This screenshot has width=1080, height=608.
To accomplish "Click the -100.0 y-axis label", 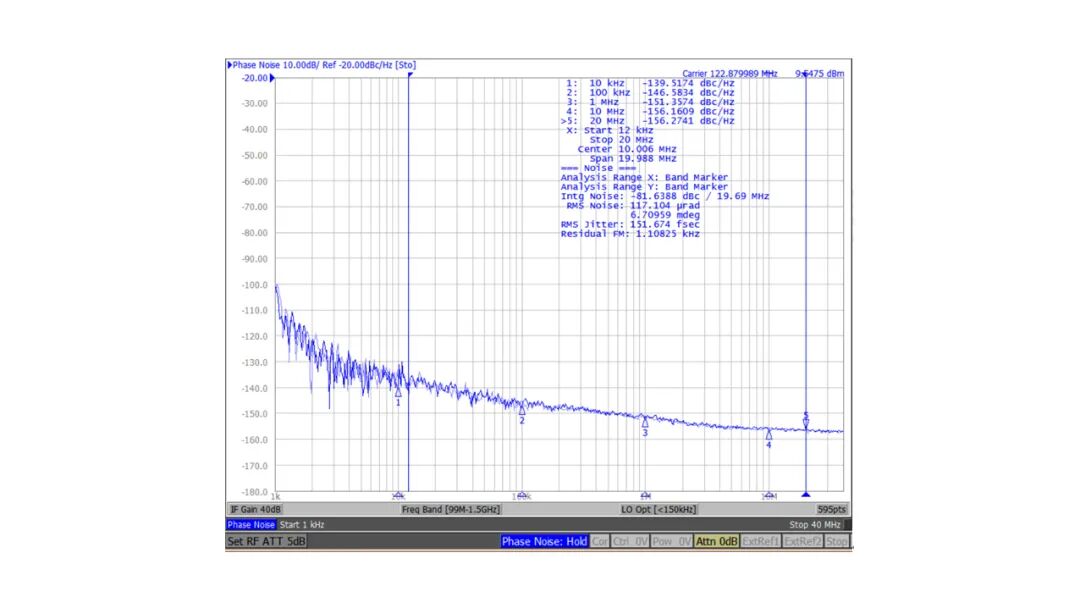I will pyautogui.click(x=254, y=285).
